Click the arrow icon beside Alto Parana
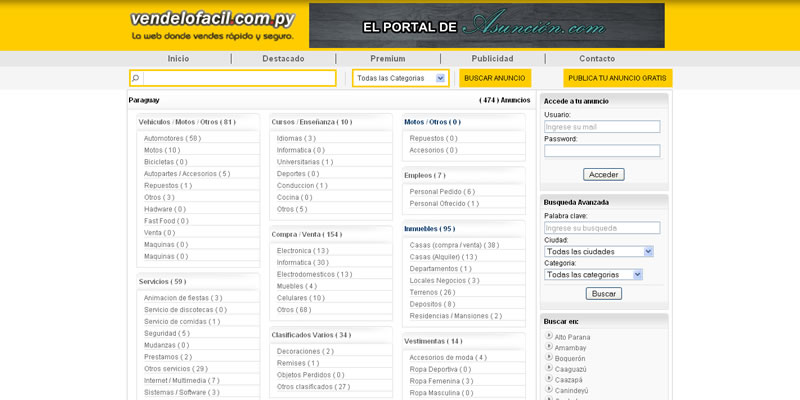 coord(549,336)
